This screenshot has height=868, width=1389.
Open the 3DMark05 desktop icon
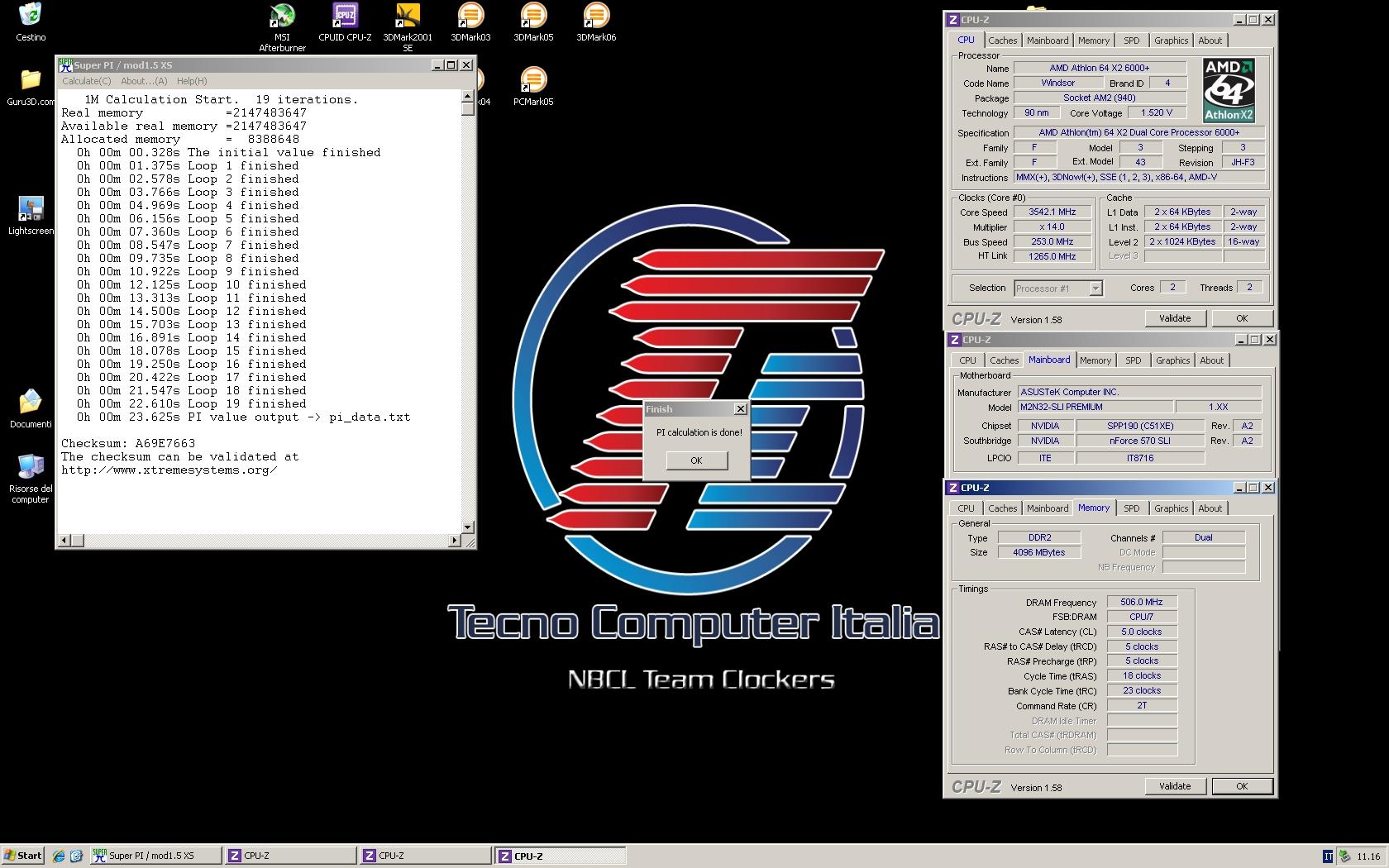[x=533, y=22]
